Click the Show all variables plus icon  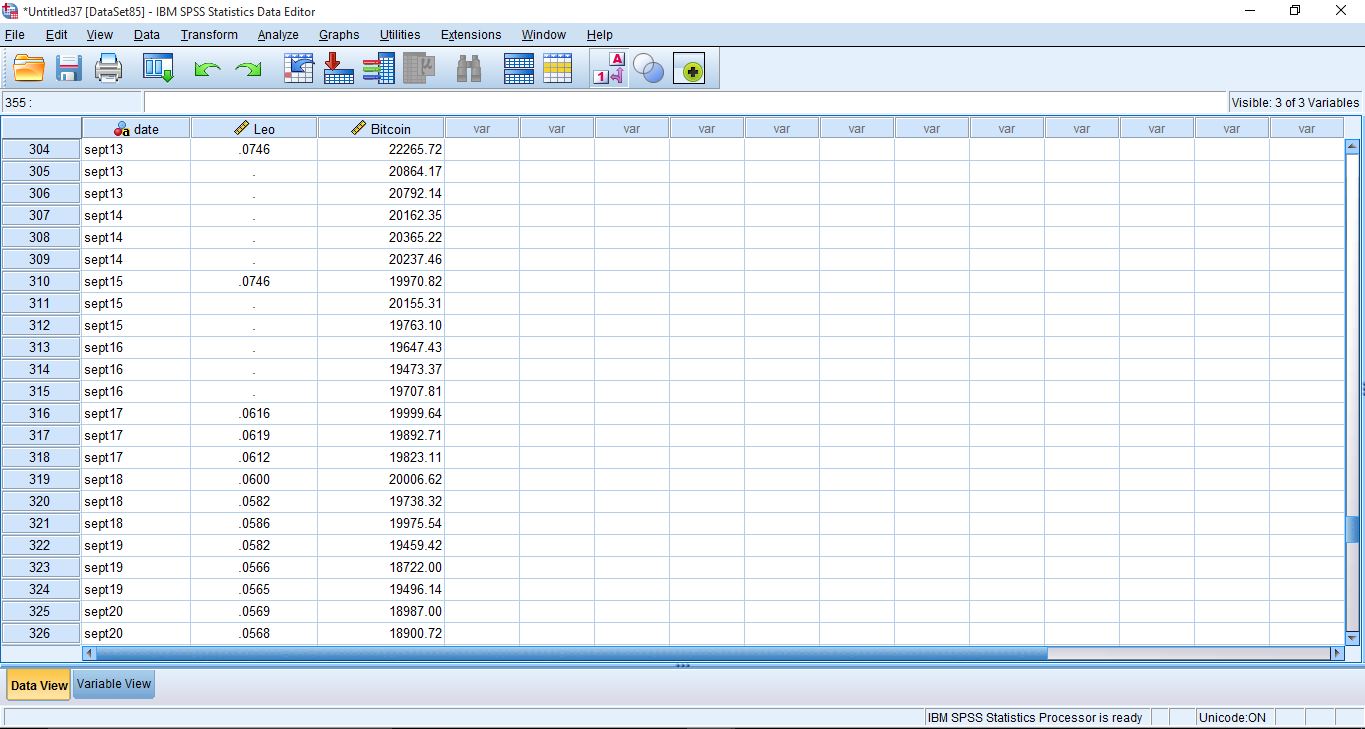coord(689,70)
